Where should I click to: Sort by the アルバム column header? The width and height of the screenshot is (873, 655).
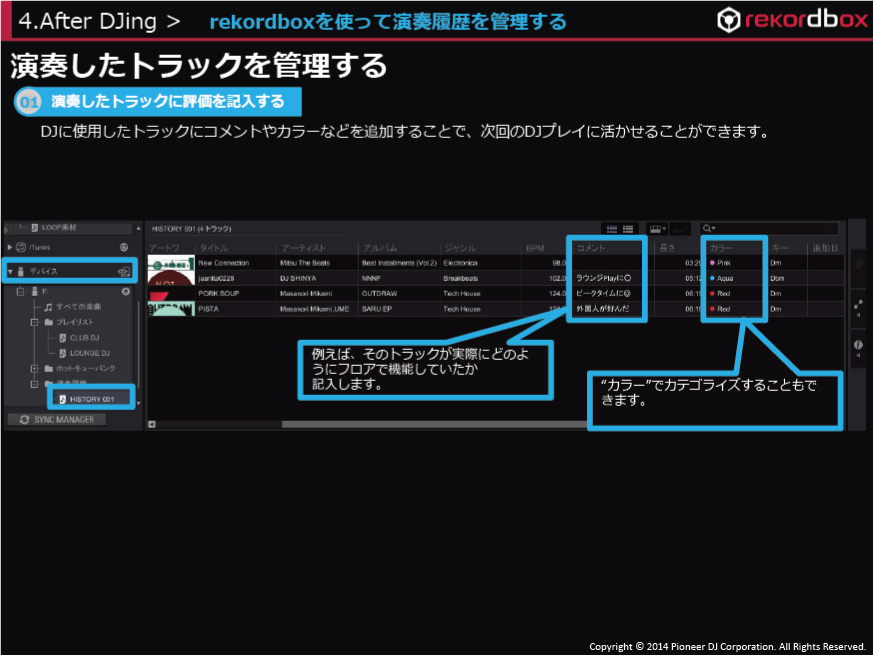(380, 248)
